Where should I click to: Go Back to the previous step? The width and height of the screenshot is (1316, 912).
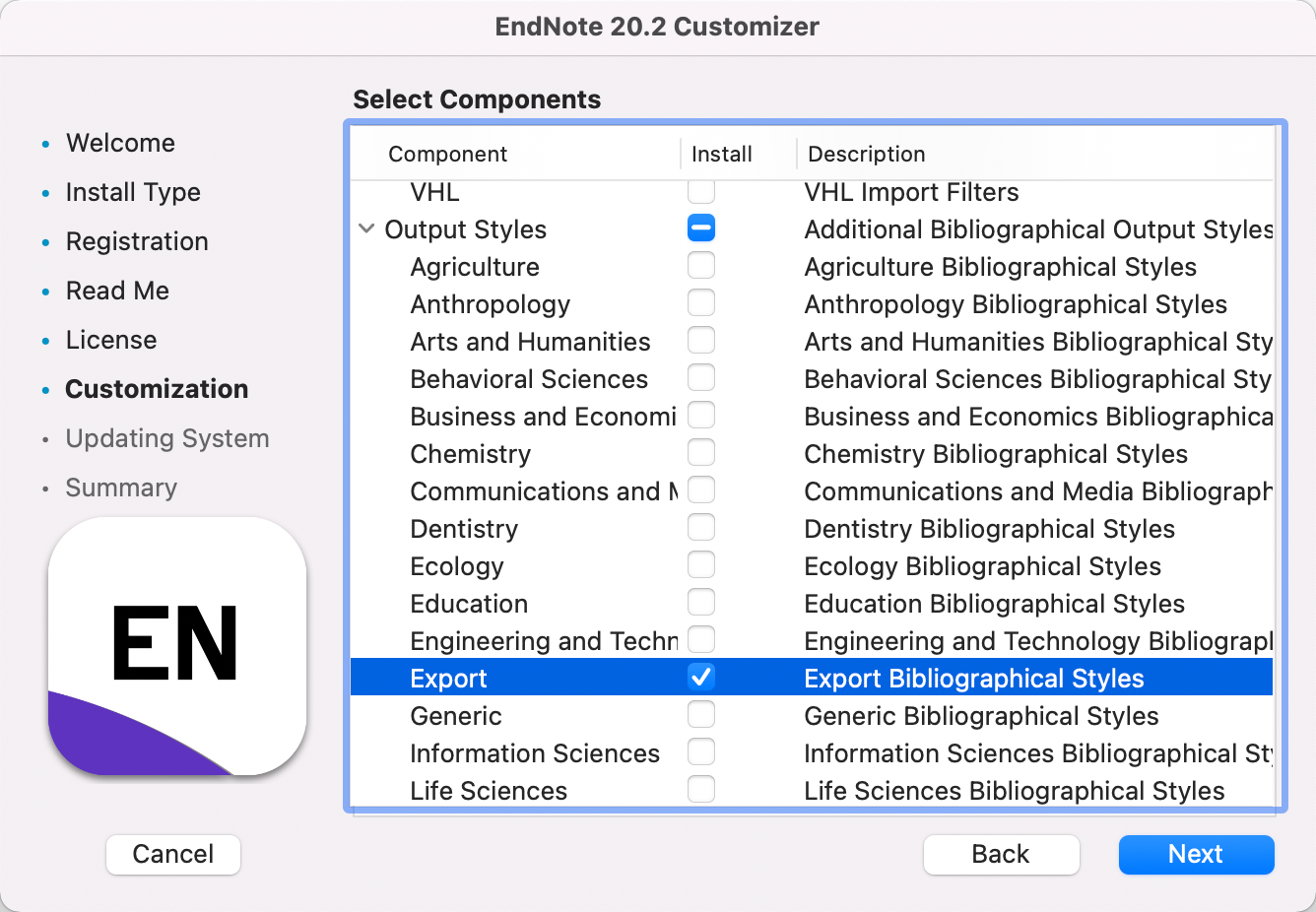[x=1001, y=854]
